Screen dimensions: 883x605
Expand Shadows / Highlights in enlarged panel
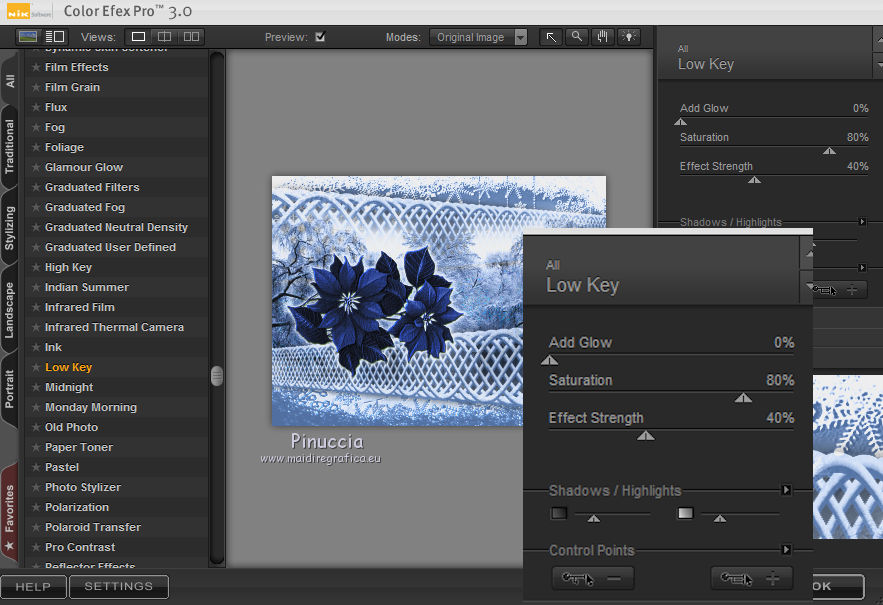(786, 490)
